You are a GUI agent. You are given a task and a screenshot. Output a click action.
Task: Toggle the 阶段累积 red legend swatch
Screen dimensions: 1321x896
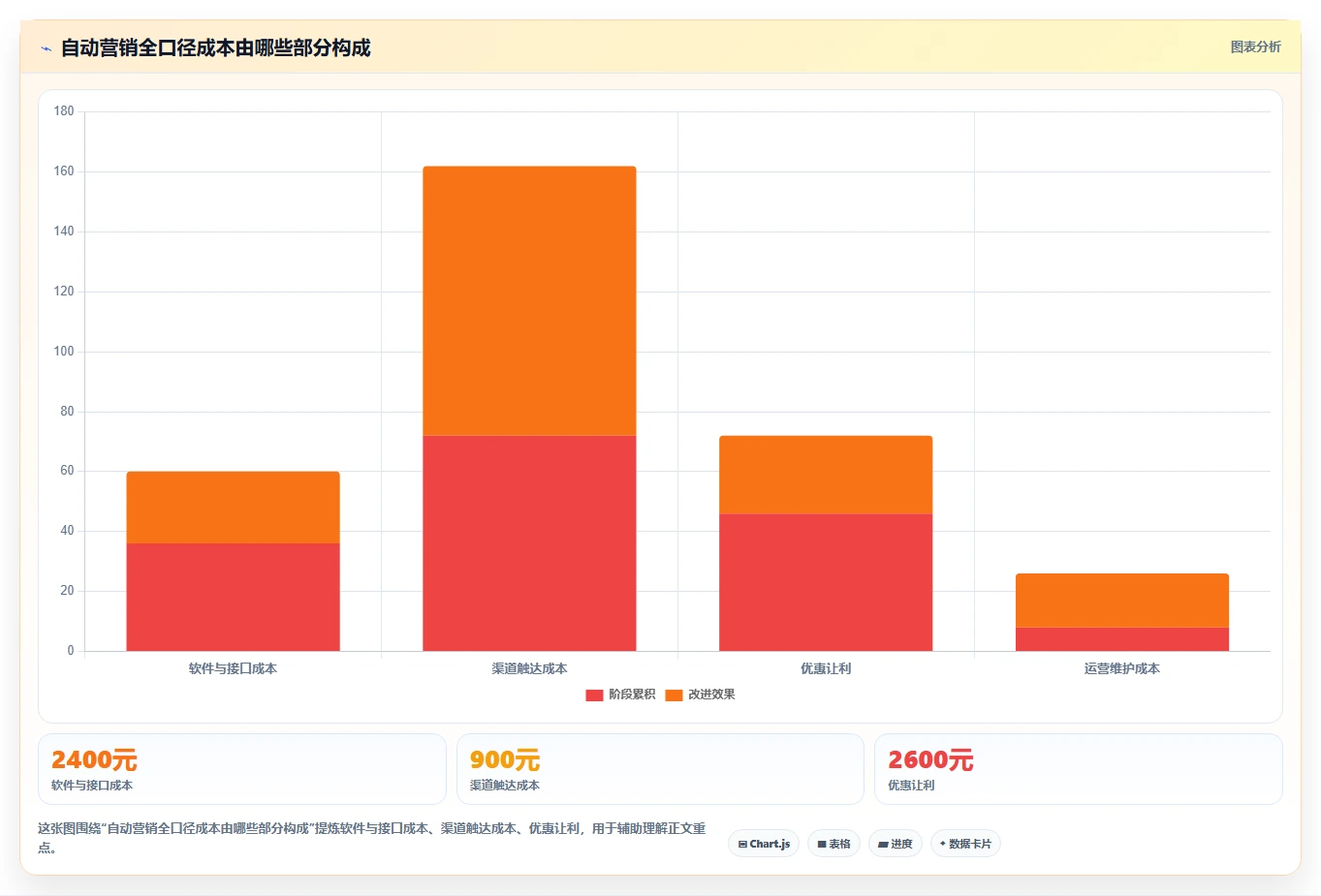click(x=594, y=695)
